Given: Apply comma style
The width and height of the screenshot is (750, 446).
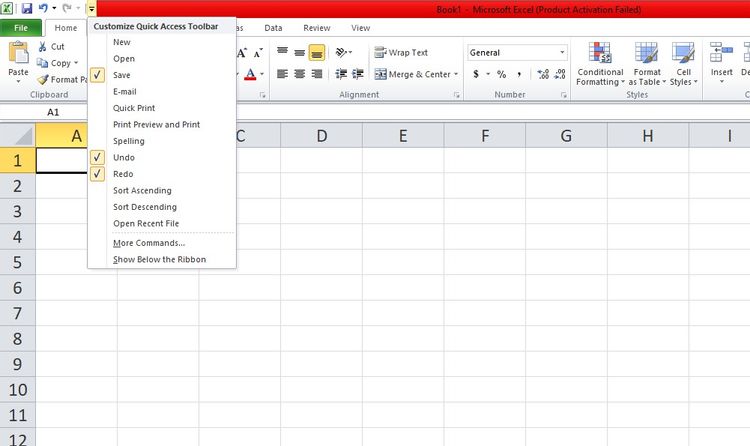Looking at the screenshot, I should [x=519, y=74].
